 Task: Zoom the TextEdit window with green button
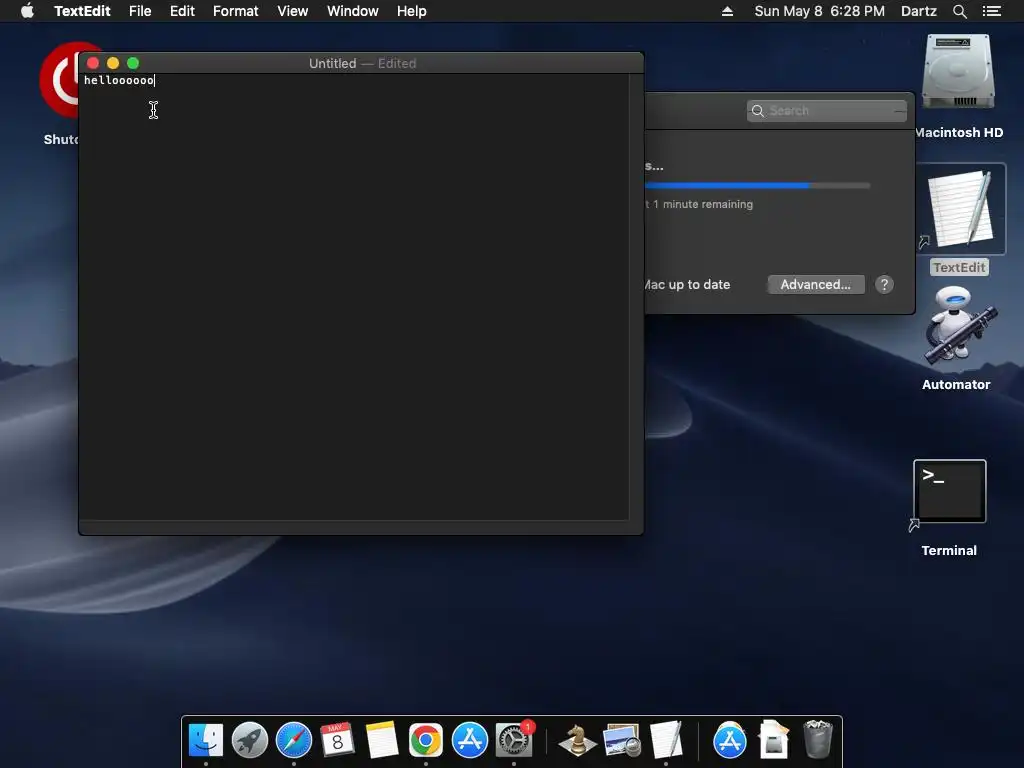pyautogui.click(x=133, y=63)
